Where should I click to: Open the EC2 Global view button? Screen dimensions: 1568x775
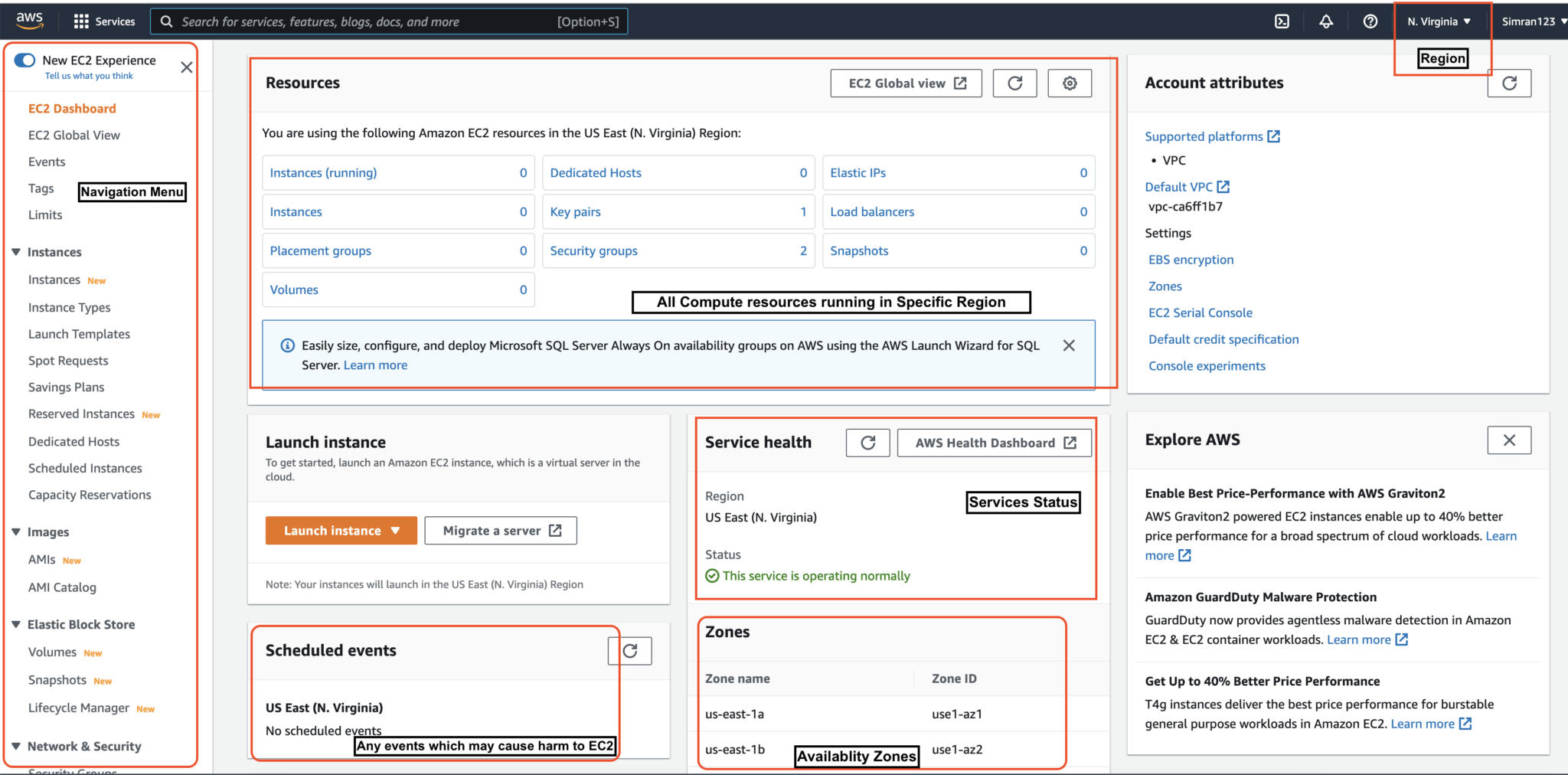906,83
